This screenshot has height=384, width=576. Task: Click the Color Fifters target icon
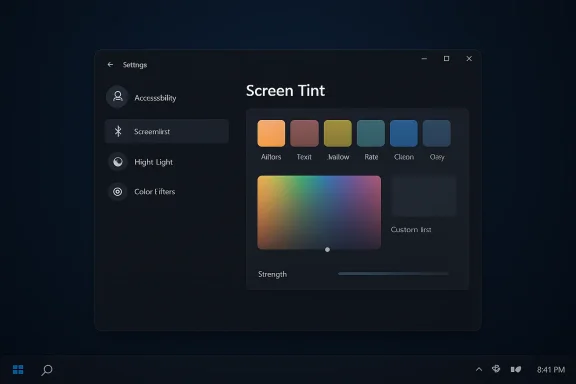click(x=118, y=191)
